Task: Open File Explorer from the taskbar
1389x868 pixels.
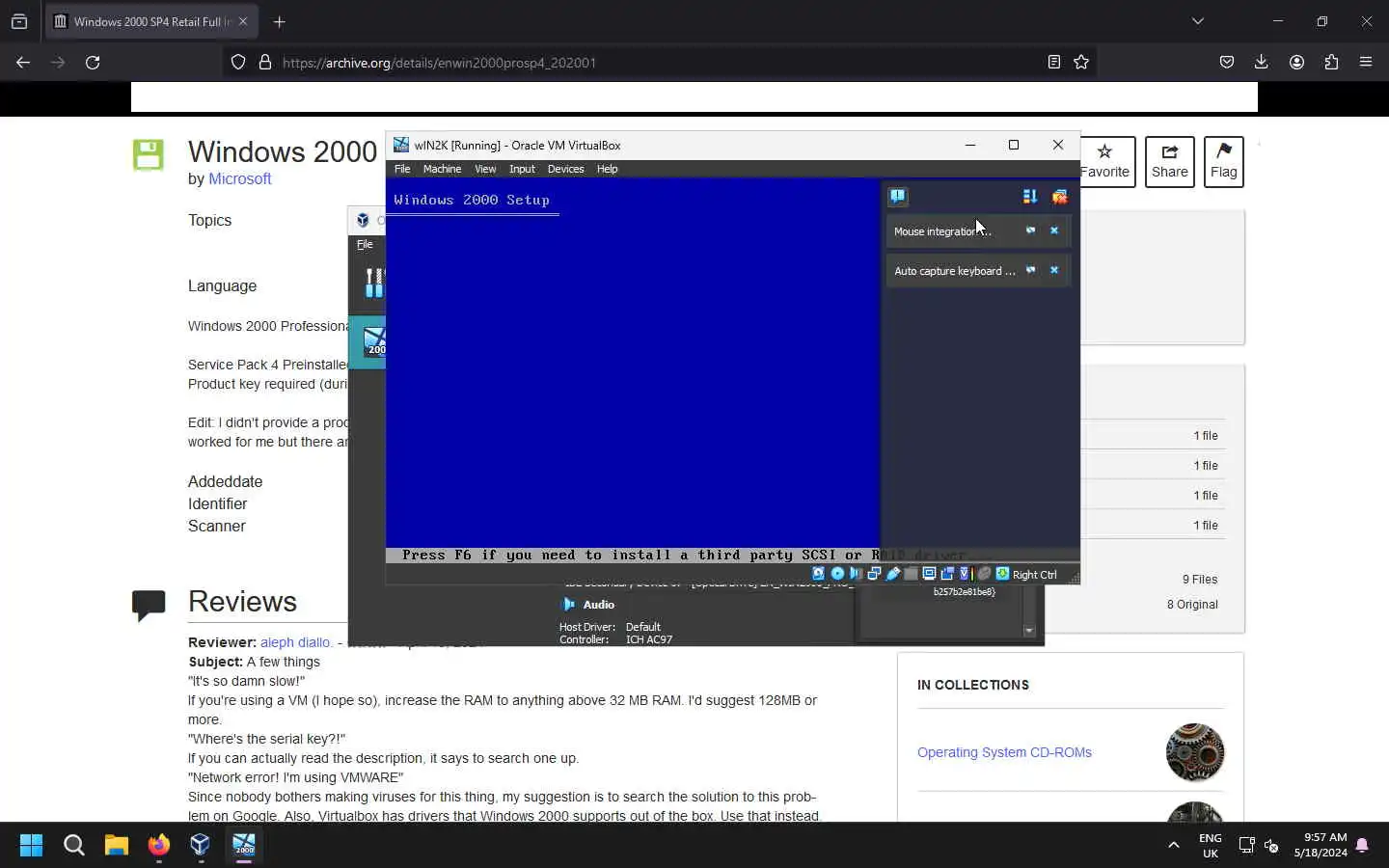Action: coord(117,845)
